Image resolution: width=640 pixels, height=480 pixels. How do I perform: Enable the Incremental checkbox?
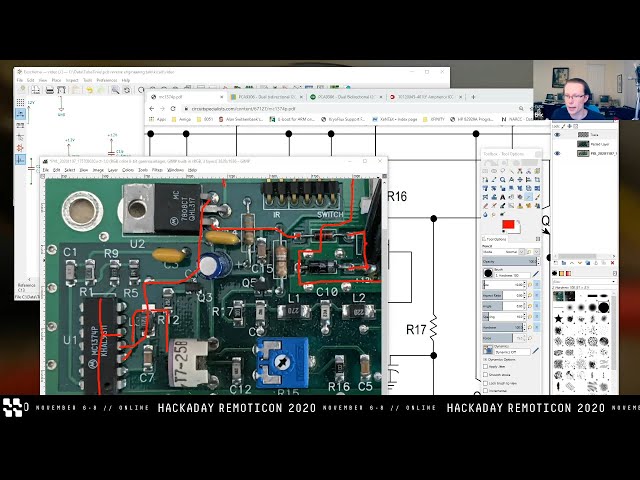(485, 391)
